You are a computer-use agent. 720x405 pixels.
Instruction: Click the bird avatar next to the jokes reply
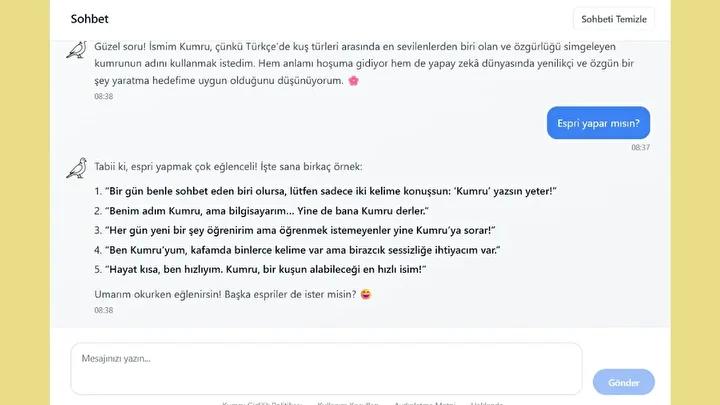click(x=76, y=168)
